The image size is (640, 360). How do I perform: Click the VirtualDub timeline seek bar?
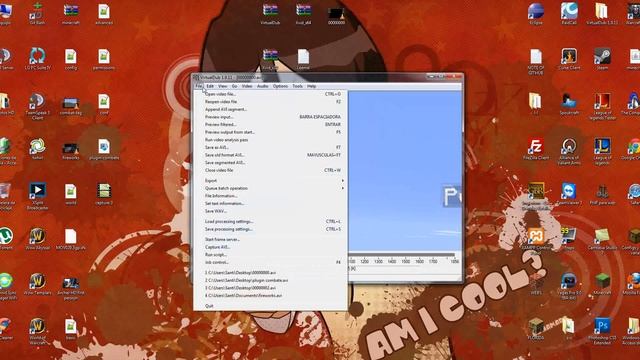point(402,255)
